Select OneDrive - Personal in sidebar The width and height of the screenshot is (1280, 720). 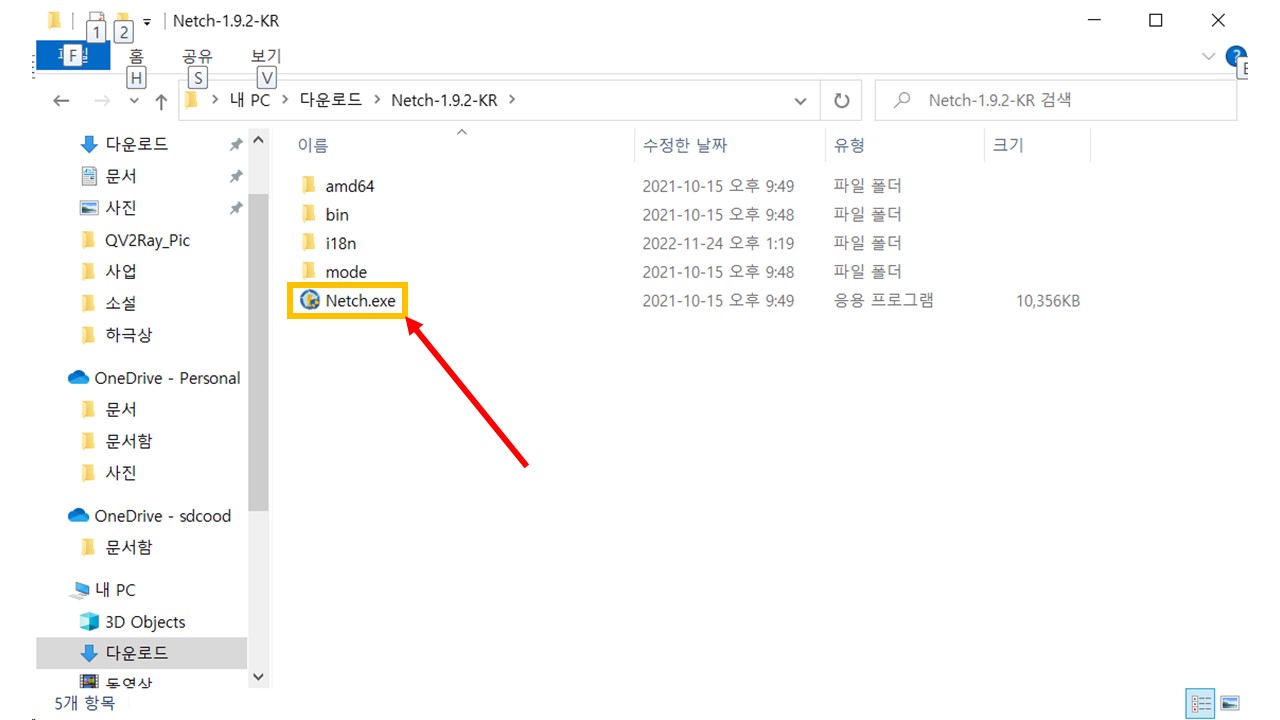(x=167, y=378)
